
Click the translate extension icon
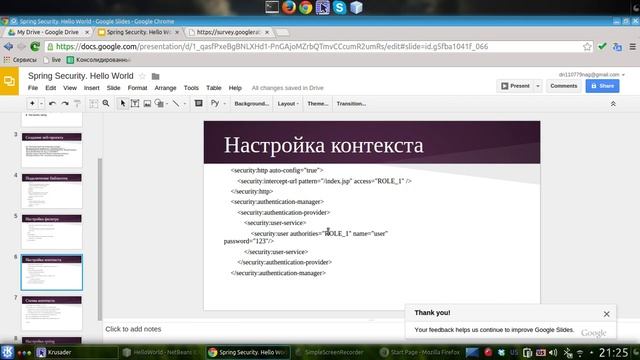(617, 47)
